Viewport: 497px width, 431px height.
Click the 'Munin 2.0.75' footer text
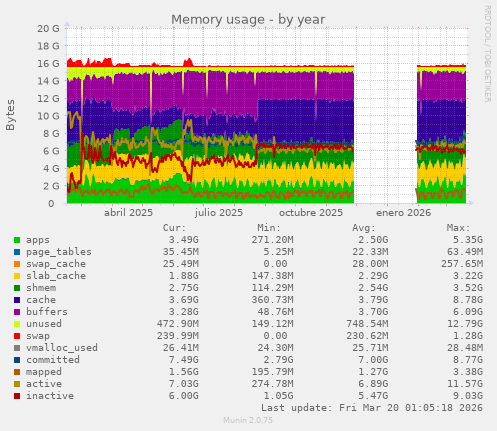click(248, 420)
